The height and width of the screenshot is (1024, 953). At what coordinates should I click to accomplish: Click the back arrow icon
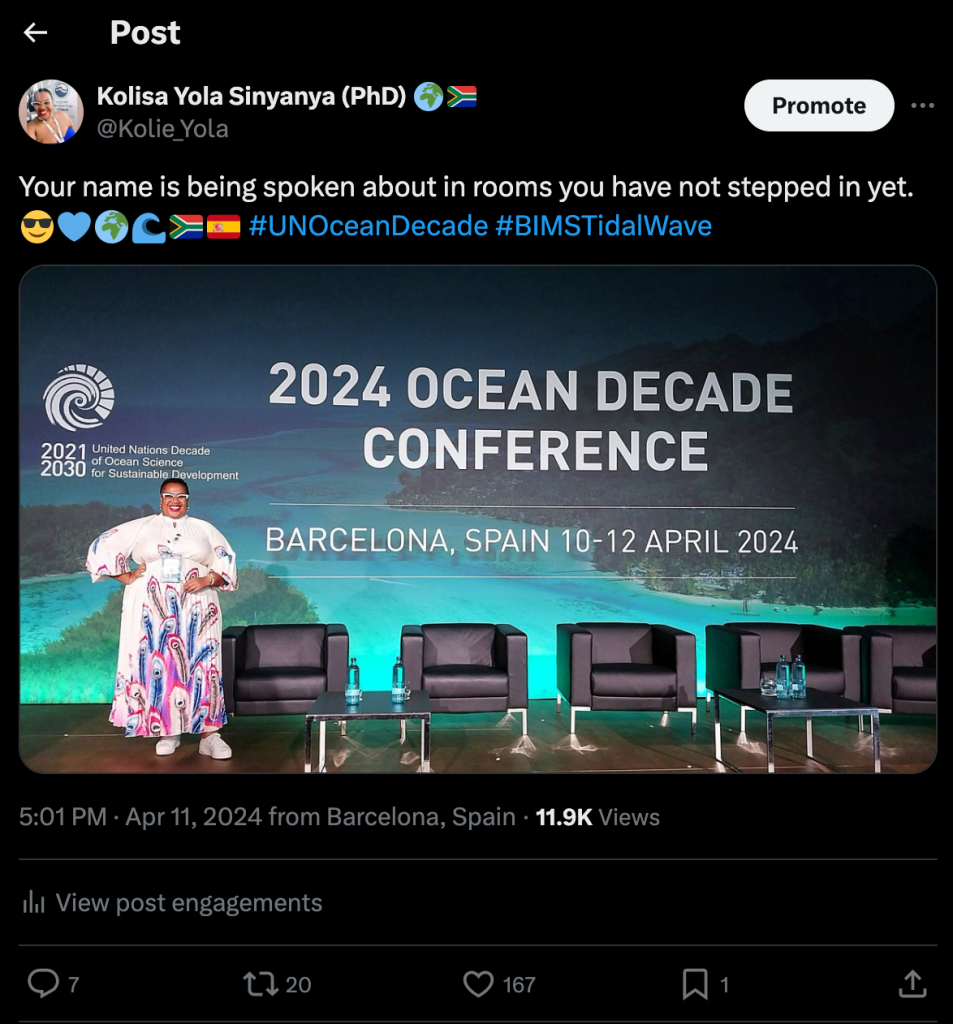coord(36,33)
